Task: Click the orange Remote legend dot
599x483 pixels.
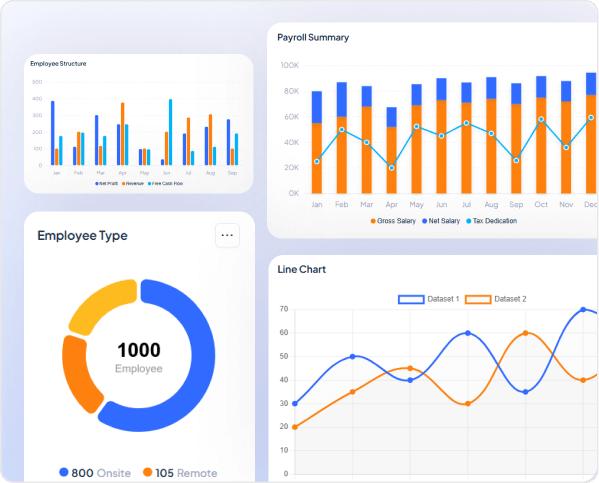Action: point(147,472)
